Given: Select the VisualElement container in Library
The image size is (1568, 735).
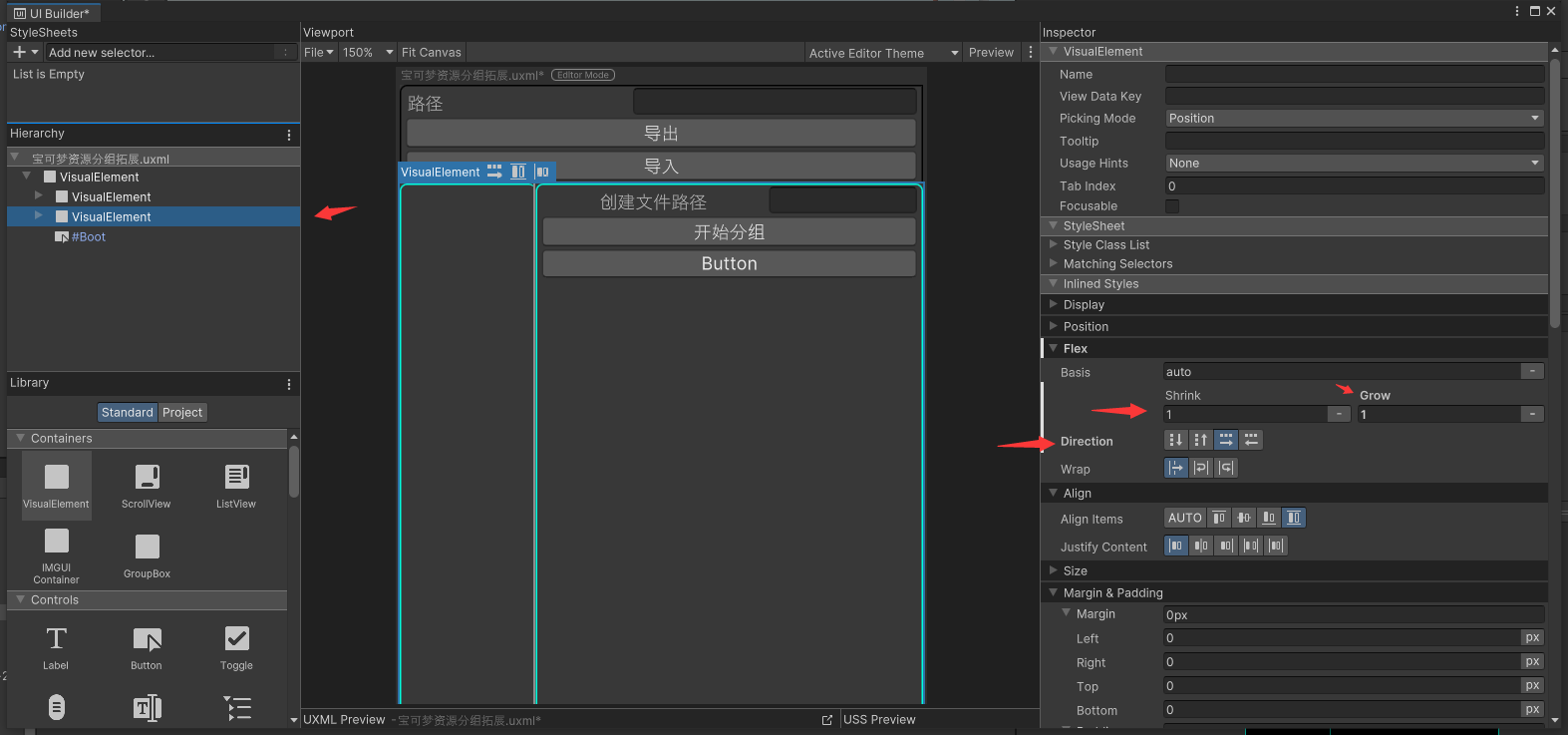Looking at the screenshot, I should [x=57, y=486].
